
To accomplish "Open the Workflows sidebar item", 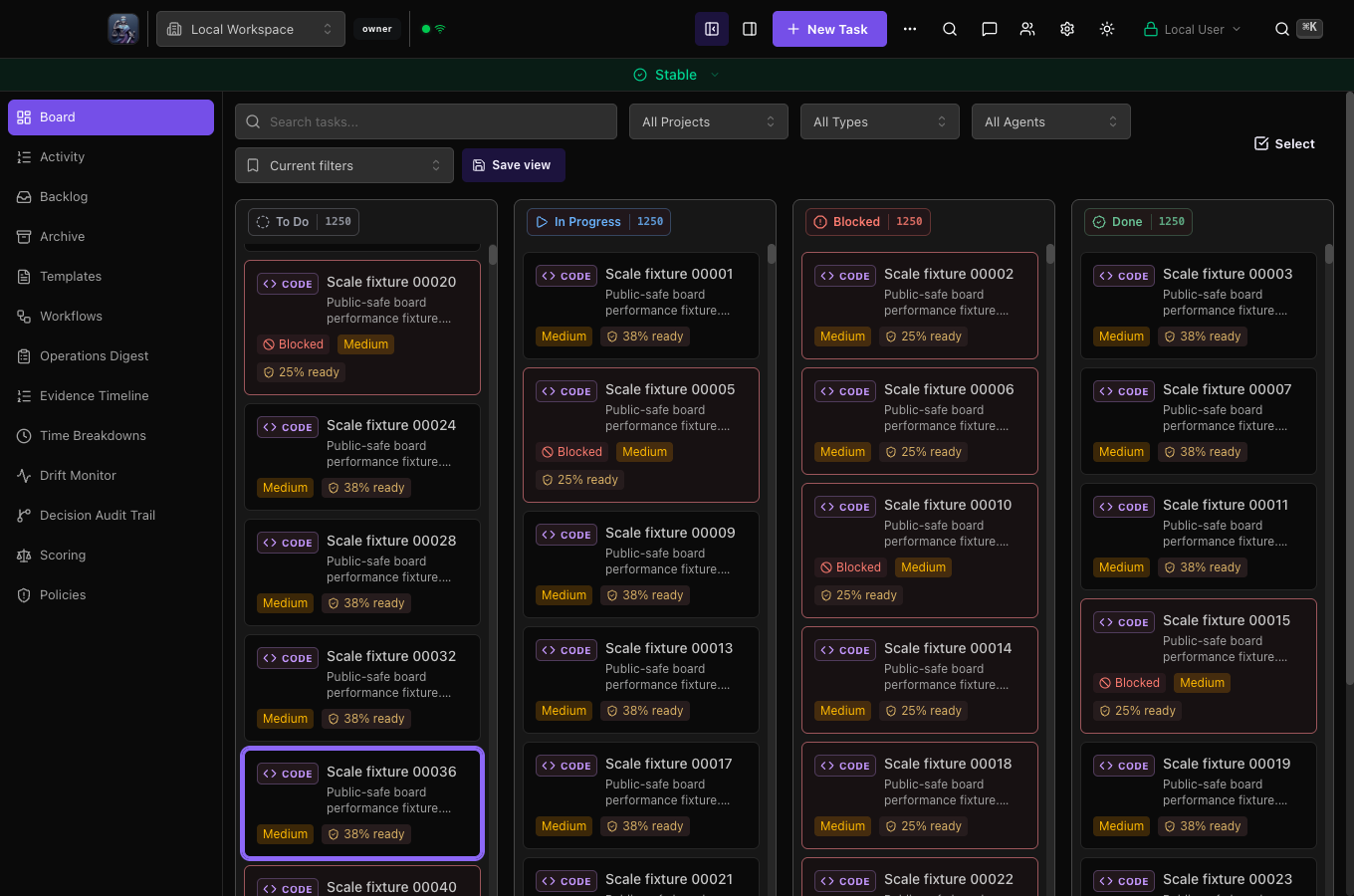I will click(x=111, y=317).
